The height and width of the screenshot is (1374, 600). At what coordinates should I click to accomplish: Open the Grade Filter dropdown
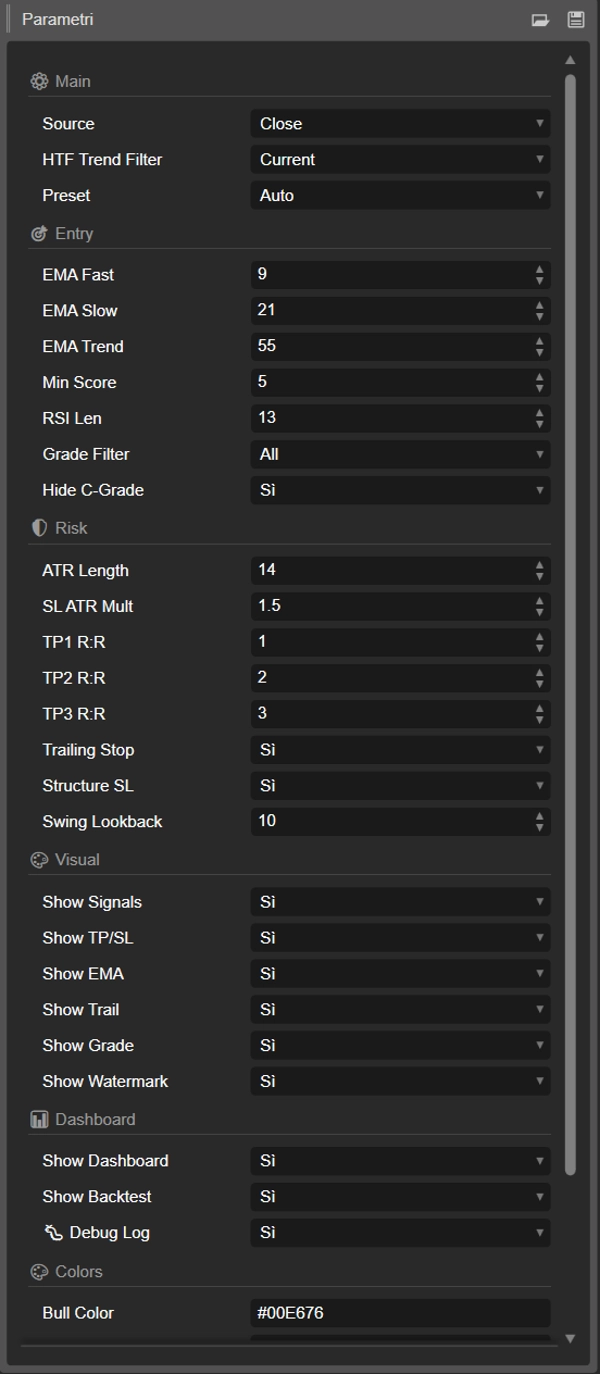[x=398, y=454]
